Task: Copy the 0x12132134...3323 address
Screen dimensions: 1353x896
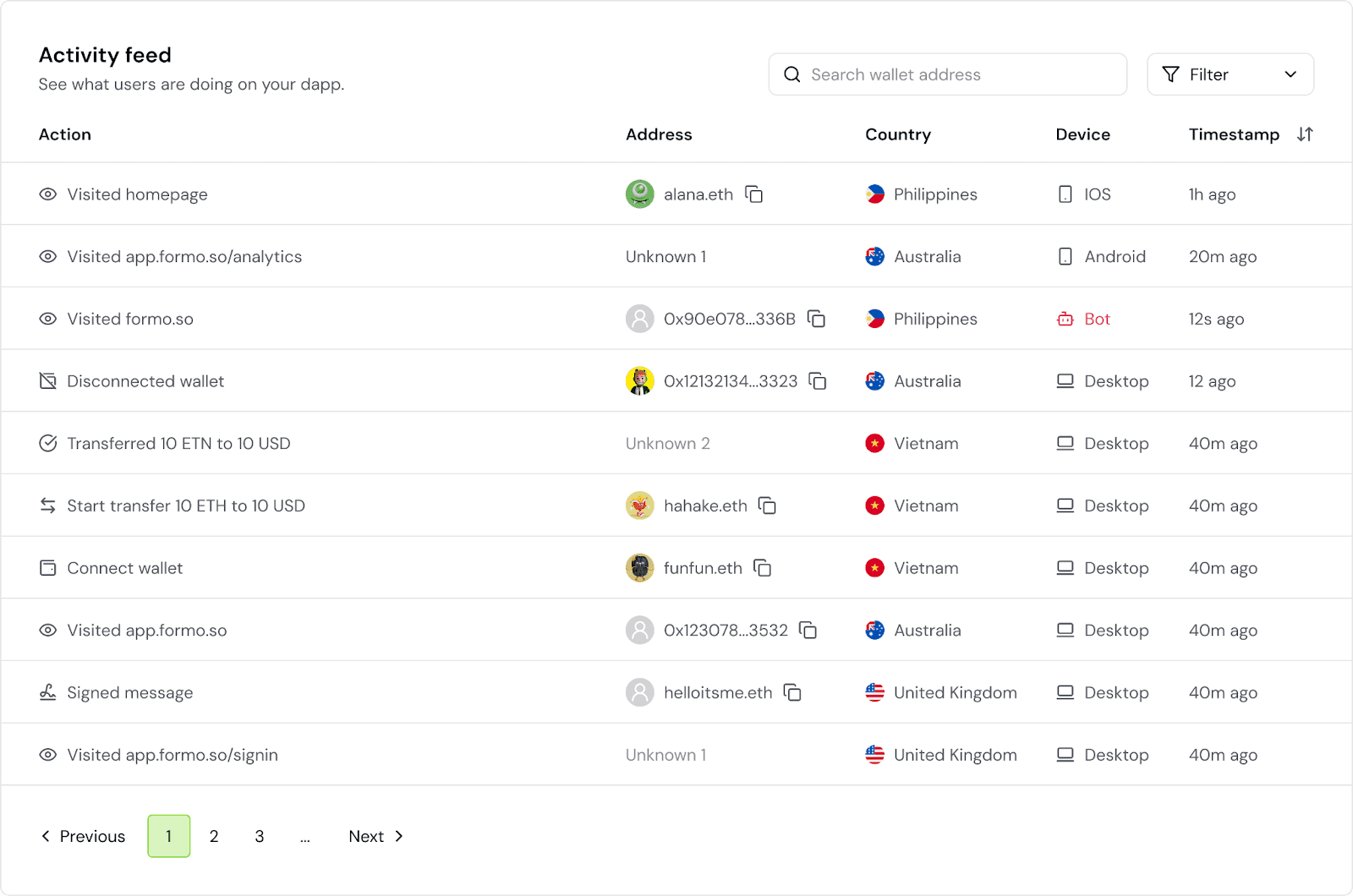Action: tap(818, 381)
